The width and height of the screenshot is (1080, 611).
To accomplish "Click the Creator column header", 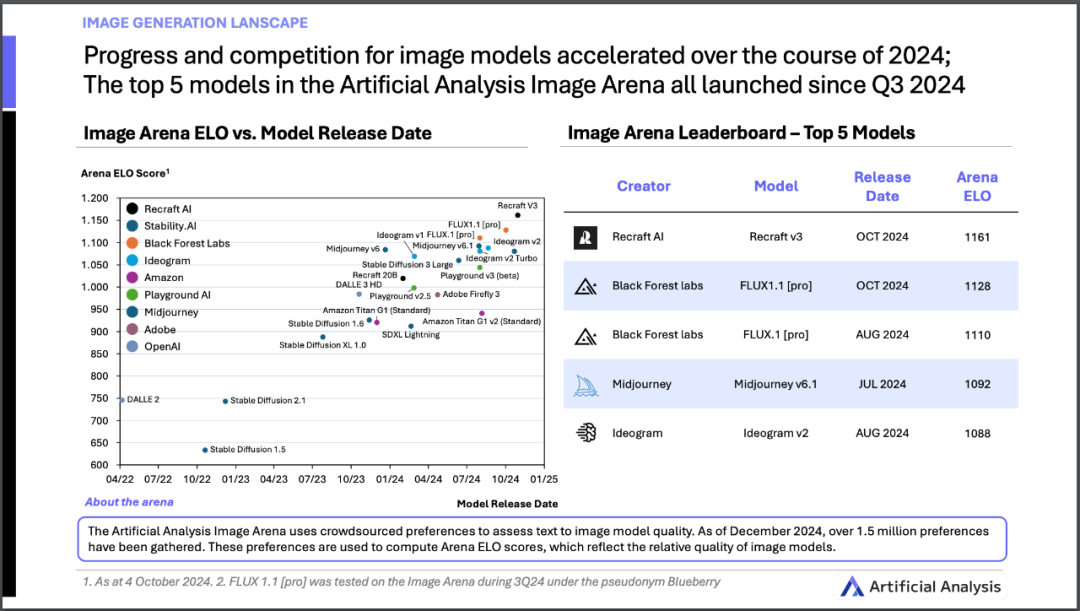I will [x=643, y=186].
